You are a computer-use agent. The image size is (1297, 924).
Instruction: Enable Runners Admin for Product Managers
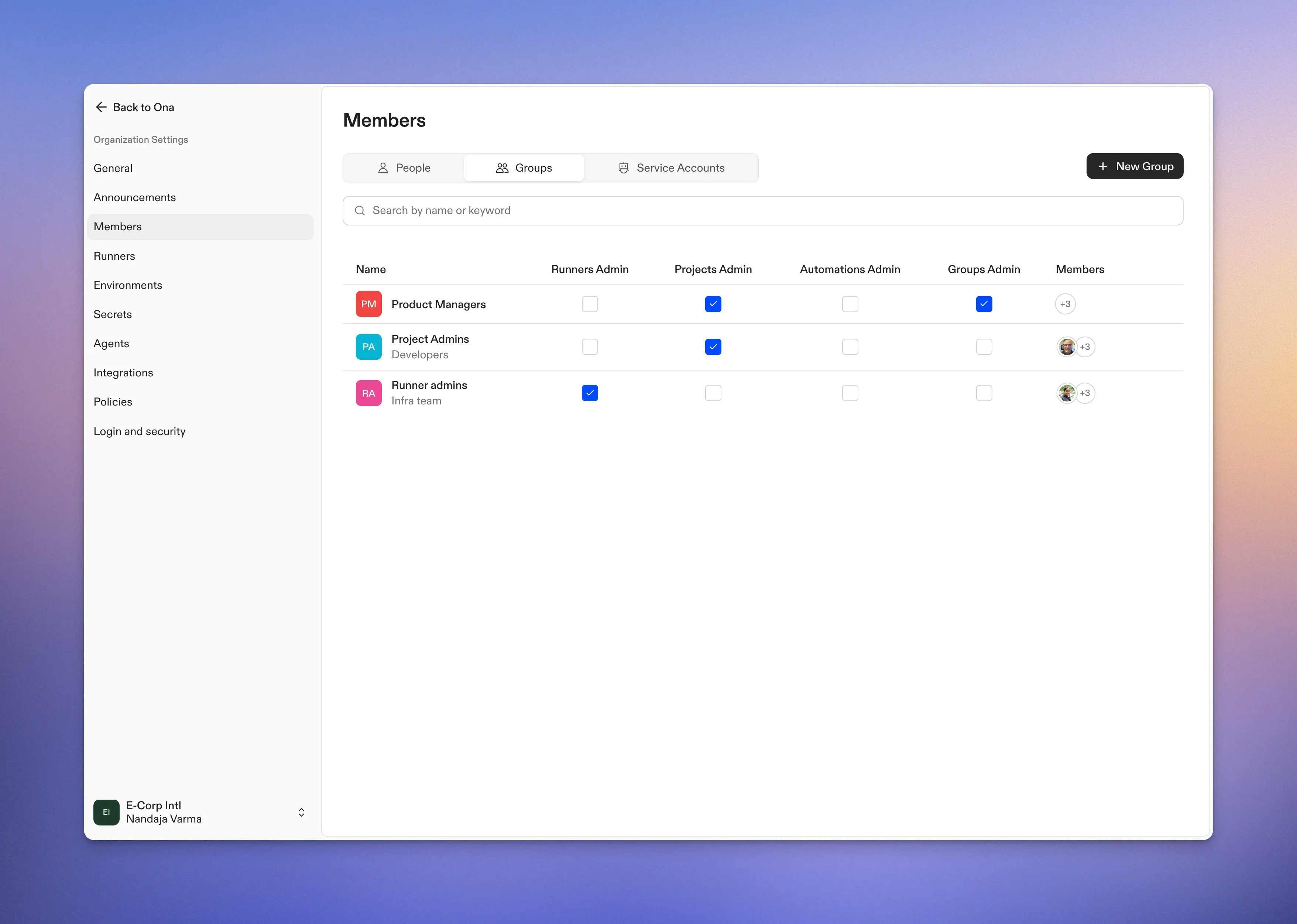point(590,304)
